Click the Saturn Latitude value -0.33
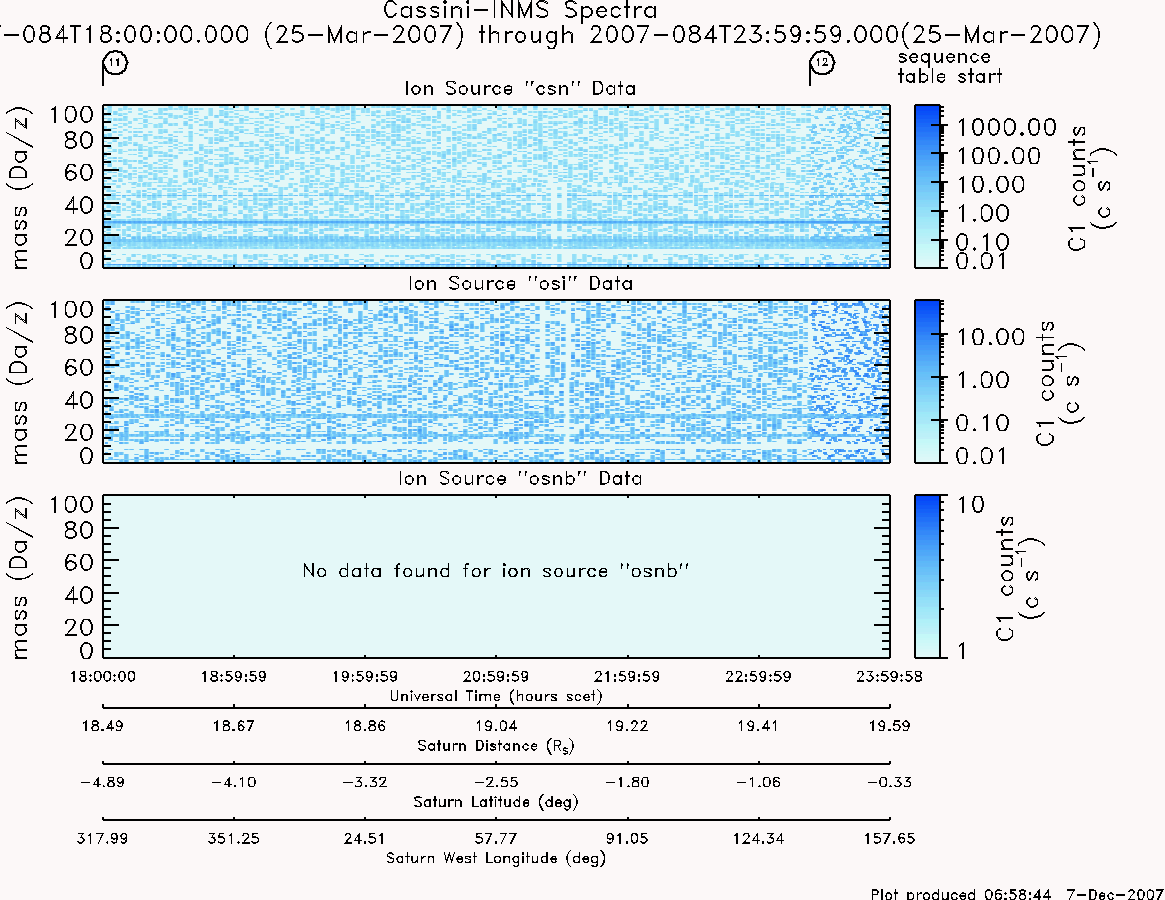This screenshot has width=1165, height=900. (x=889, y=783)
